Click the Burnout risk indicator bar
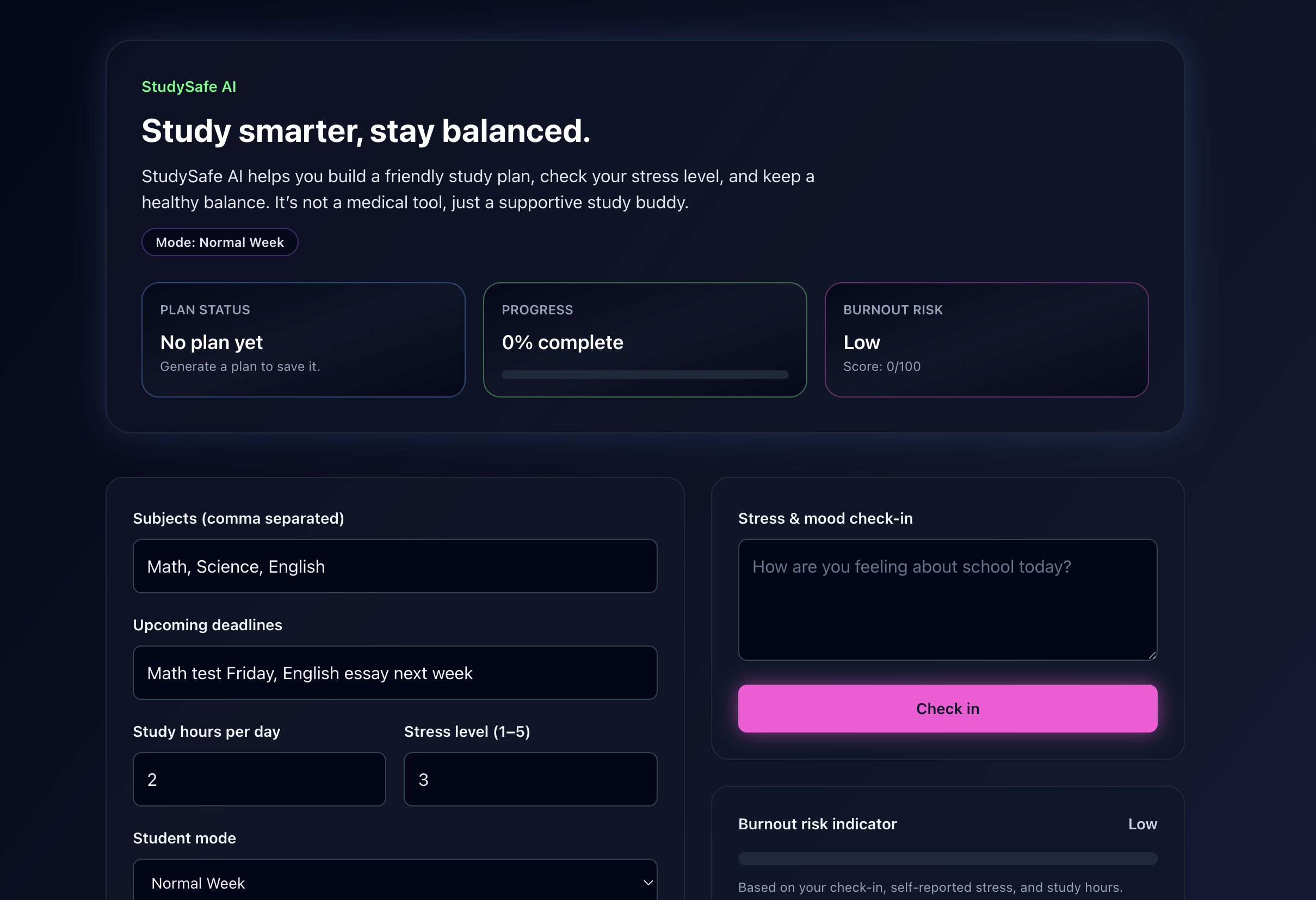The height and width of the screenshot is (900, 1316). 947,858
